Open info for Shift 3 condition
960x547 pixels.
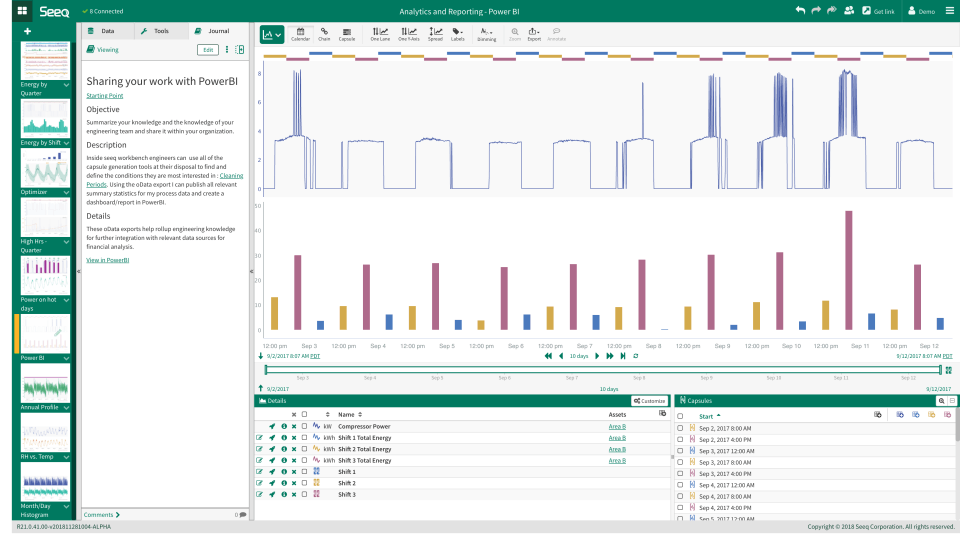[x=283, y=494]
